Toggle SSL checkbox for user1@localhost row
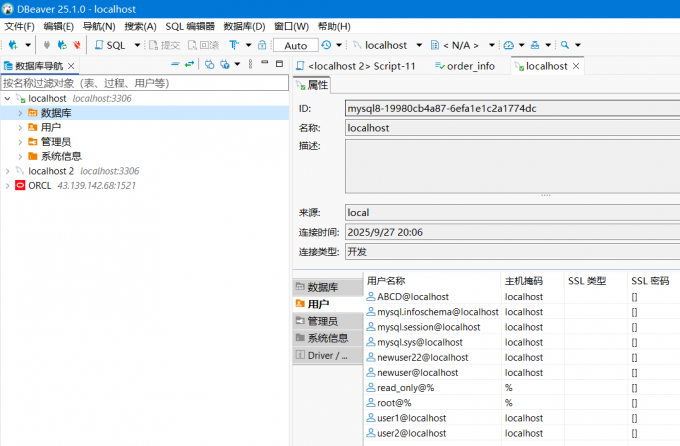The height and width of the screenshot is (446, 680). tap(635, 418)
